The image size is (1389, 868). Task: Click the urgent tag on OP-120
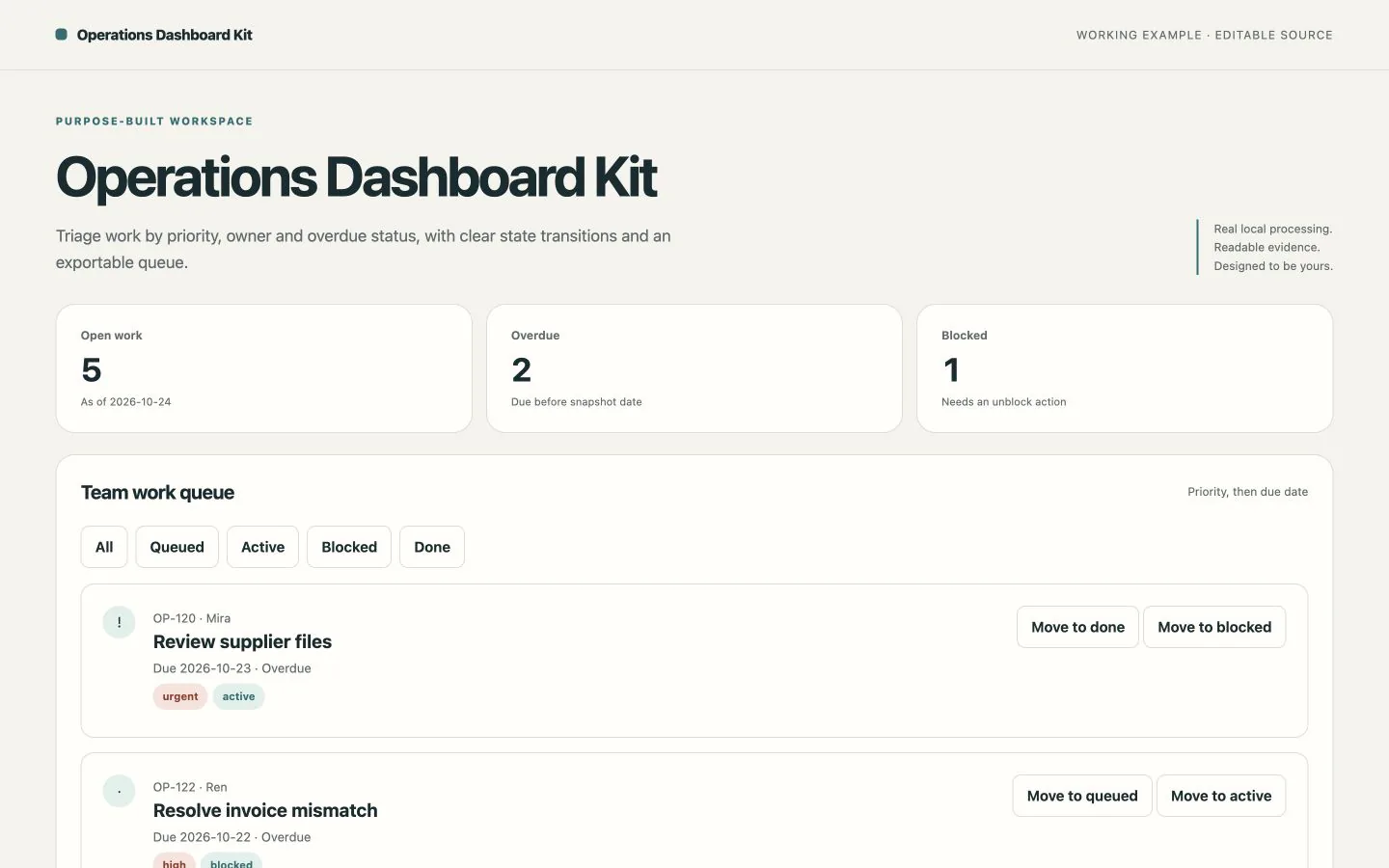click(180, 696)
